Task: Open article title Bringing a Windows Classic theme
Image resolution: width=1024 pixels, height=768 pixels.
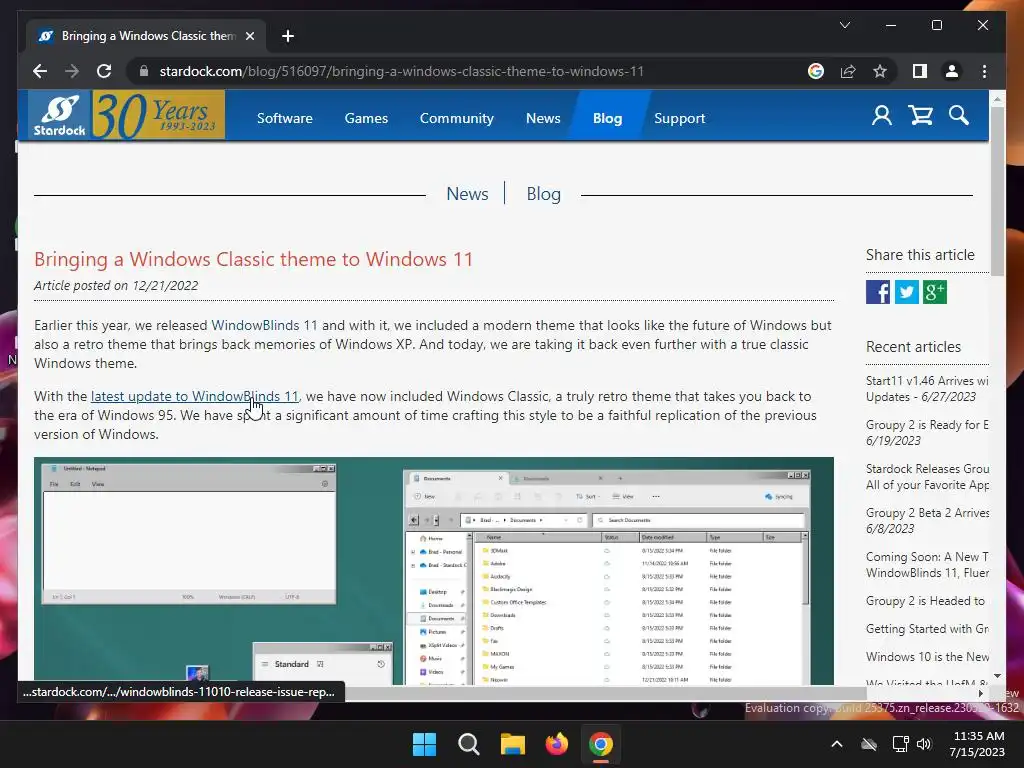Action: pyautogui.click(x=253, y=259)
